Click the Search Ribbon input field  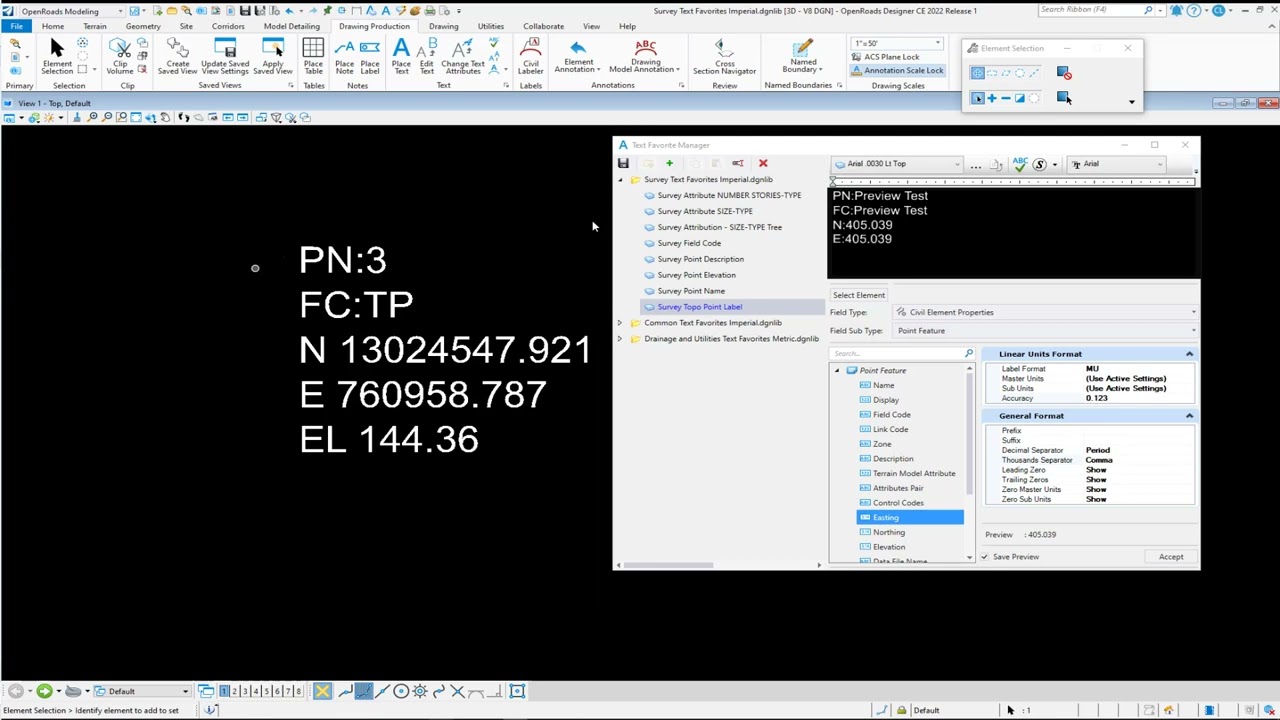click(1090, 10)
